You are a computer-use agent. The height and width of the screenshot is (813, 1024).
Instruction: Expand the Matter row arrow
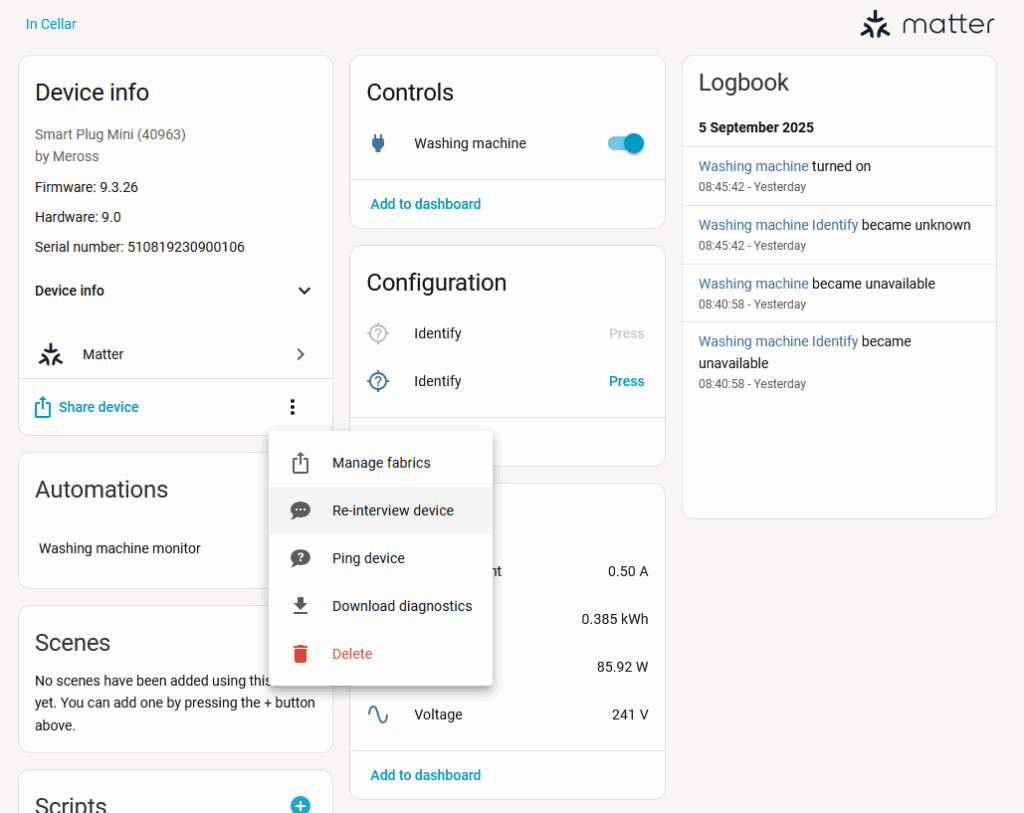(300, 354)
